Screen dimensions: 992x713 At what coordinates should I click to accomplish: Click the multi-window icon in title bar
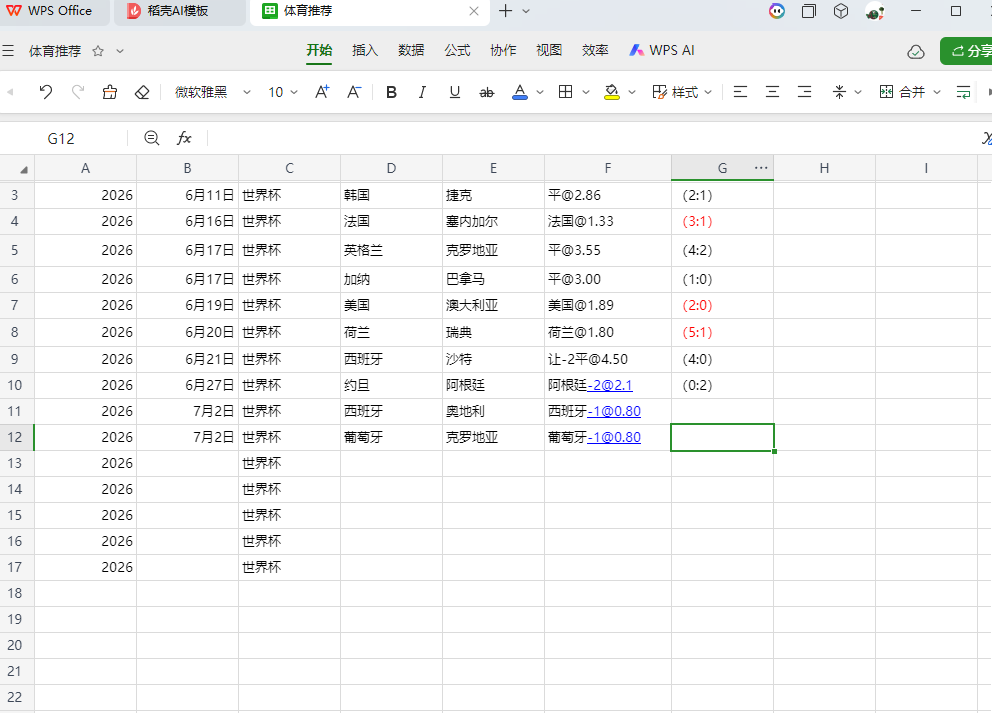(x=809, y=11)
